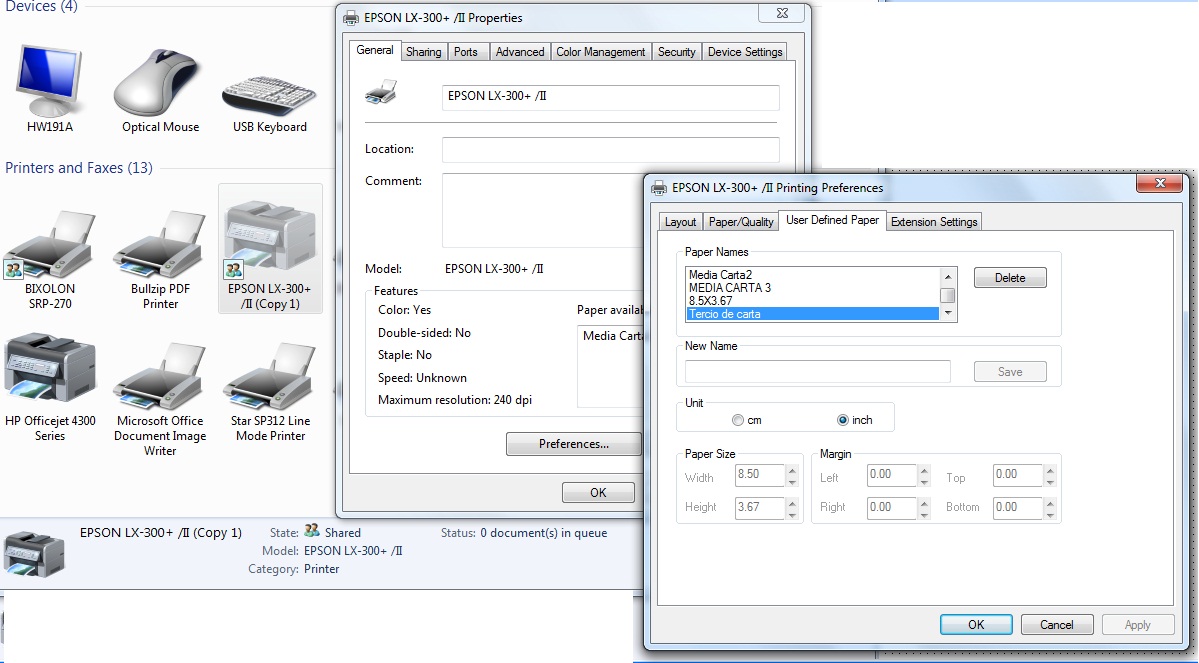The height and width of the screenshot is (663, 1199).
Task: Click the printer icon beside the name field
Action: tap(381, 92)
